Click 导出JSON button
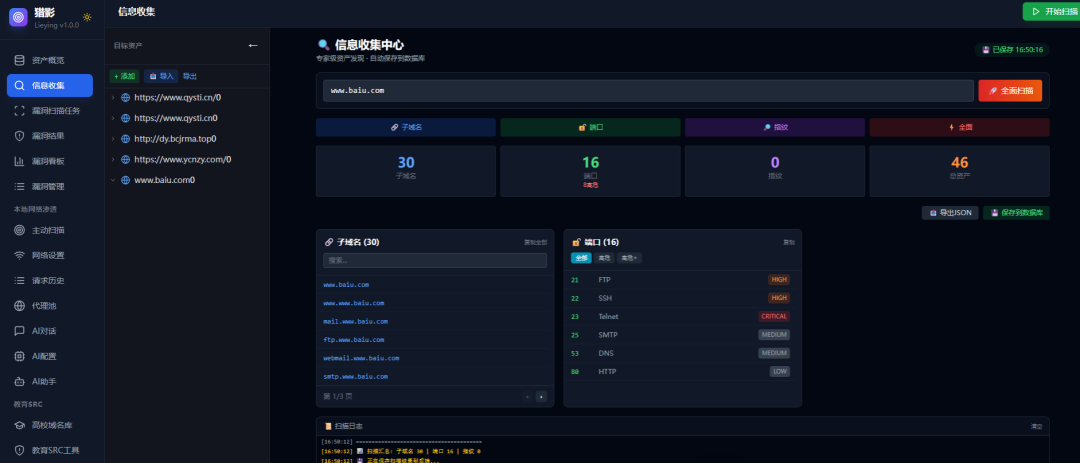 pos(950,213)
